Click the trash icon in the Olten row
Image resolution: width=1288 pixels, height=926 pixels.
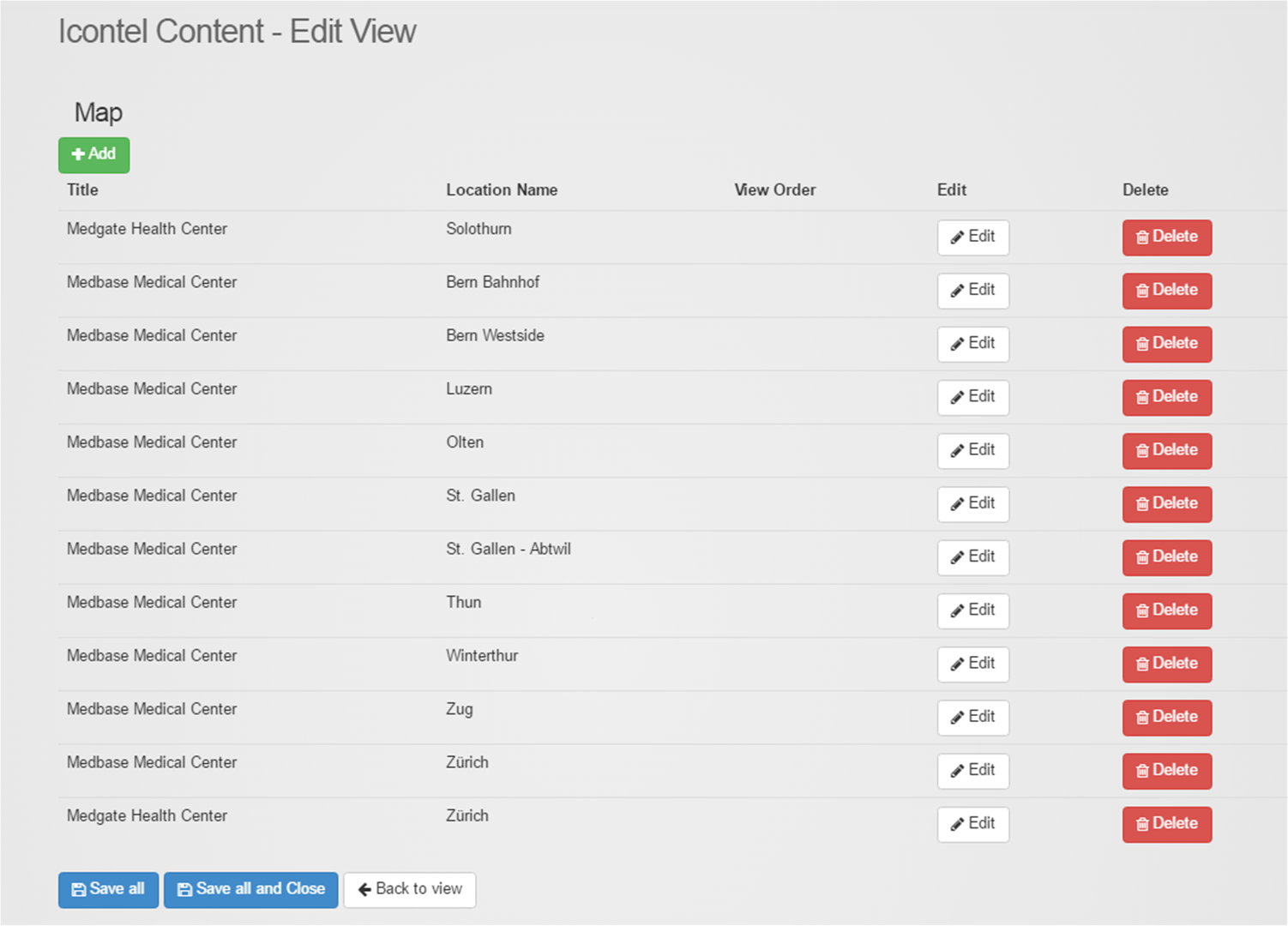coord(1142,451)
